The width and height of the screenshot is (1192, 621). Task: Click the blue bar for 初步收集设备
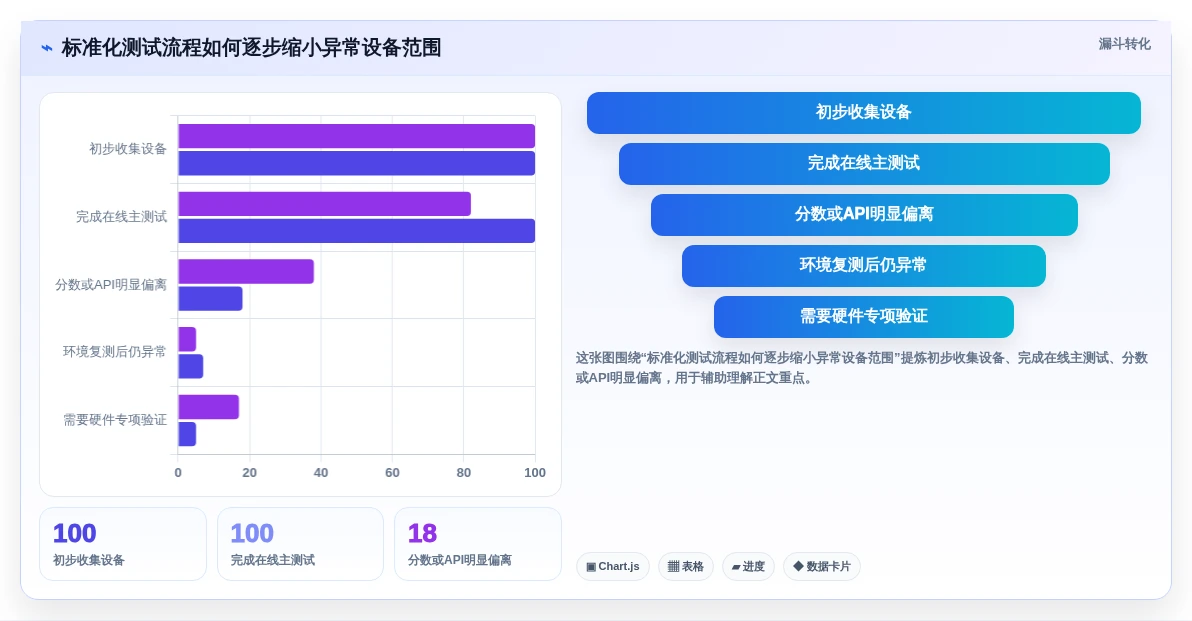pyautogui.click(x=357, y=163)
